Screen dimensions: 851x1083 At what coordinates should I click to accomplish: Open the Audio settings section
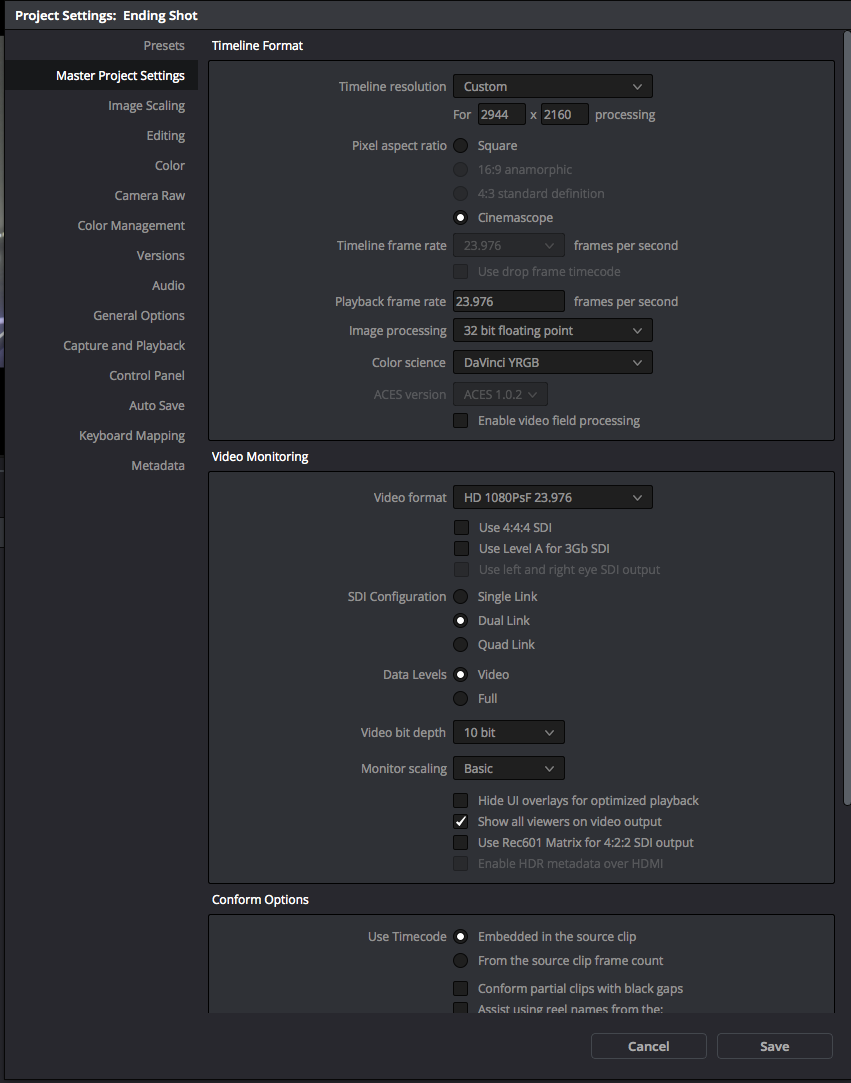(x=169, y=285)
